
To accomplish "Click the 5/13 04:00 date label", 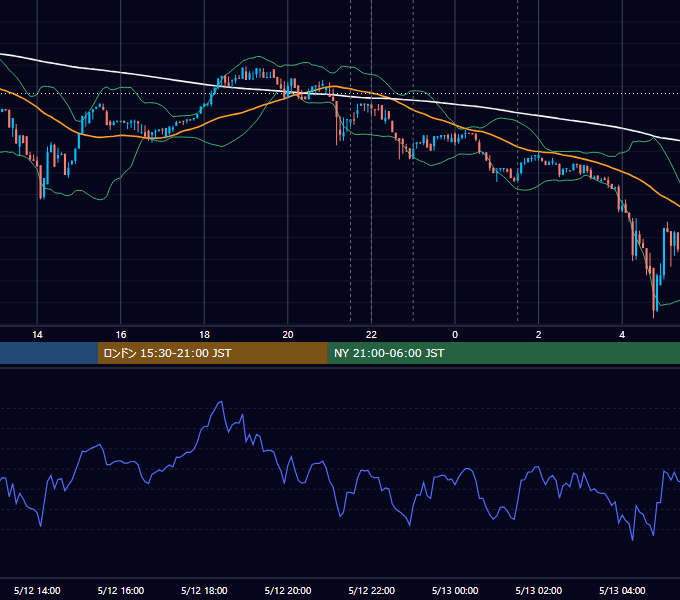I will (x=622, y=590).
